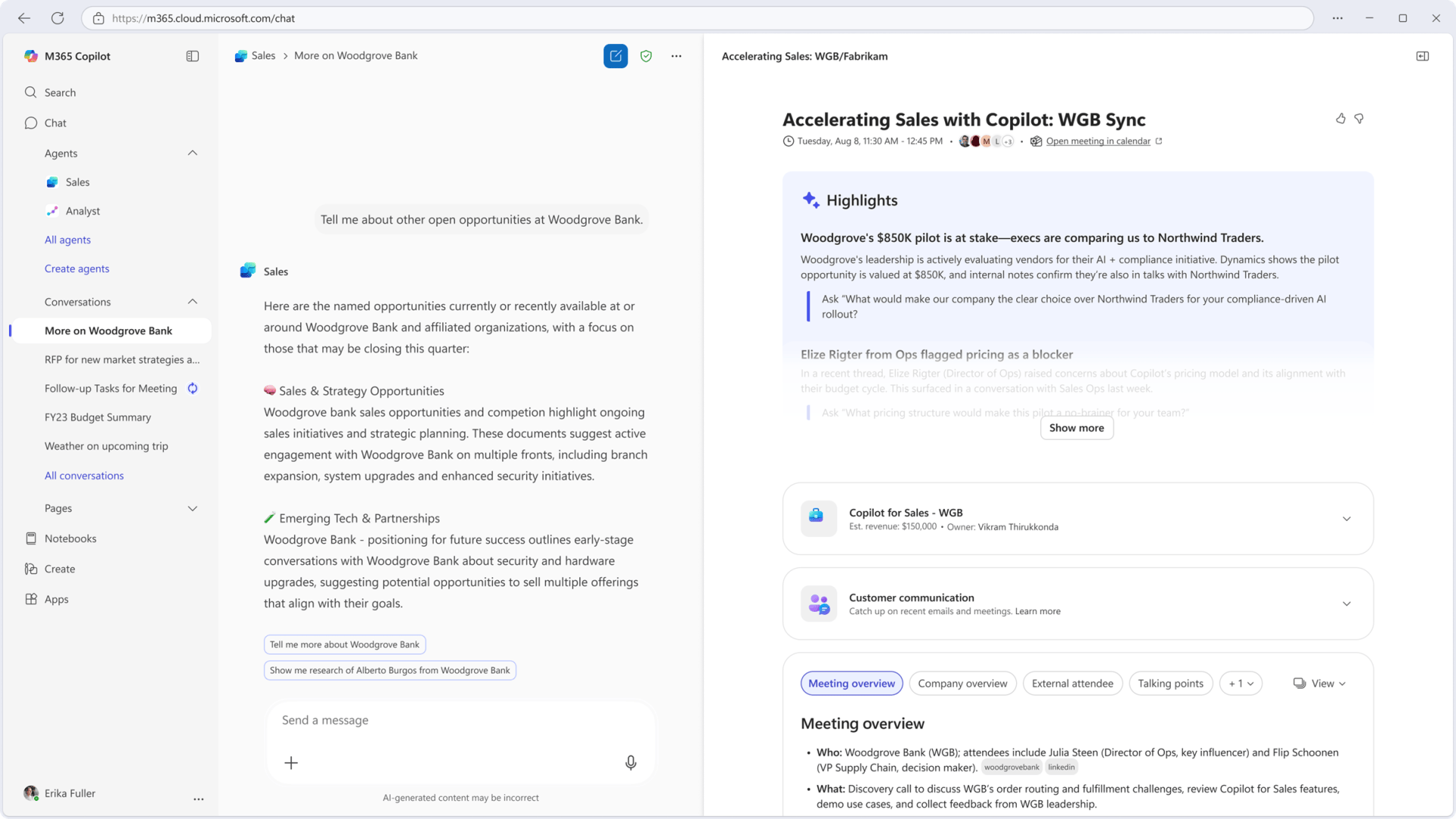1456x819 pixels.
Task: Give a thumbs up to the meeting summary
Action: 1341,118
